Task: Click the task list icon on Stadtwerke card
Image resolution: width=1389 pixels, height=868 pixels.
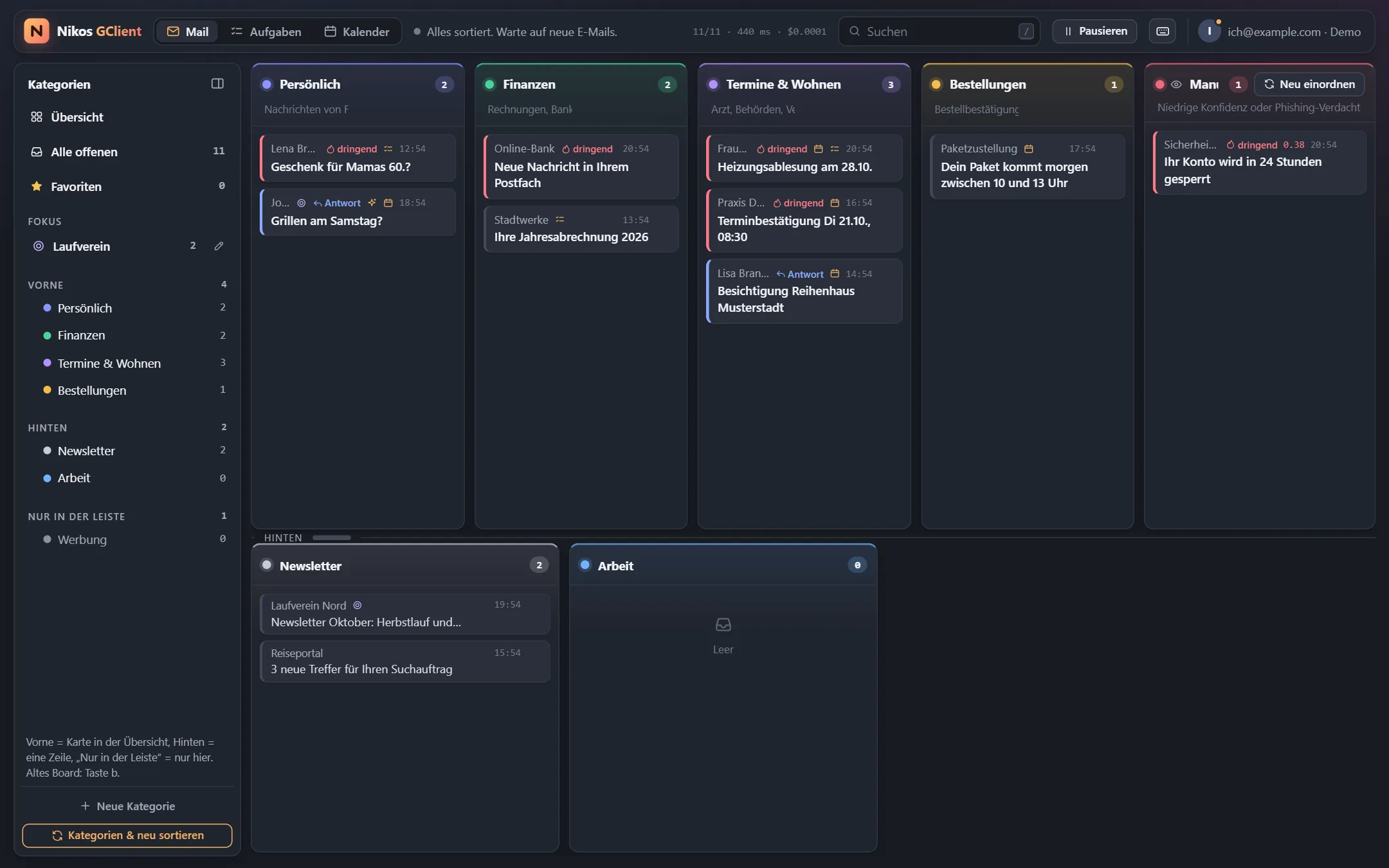Action: pos(559,219)
